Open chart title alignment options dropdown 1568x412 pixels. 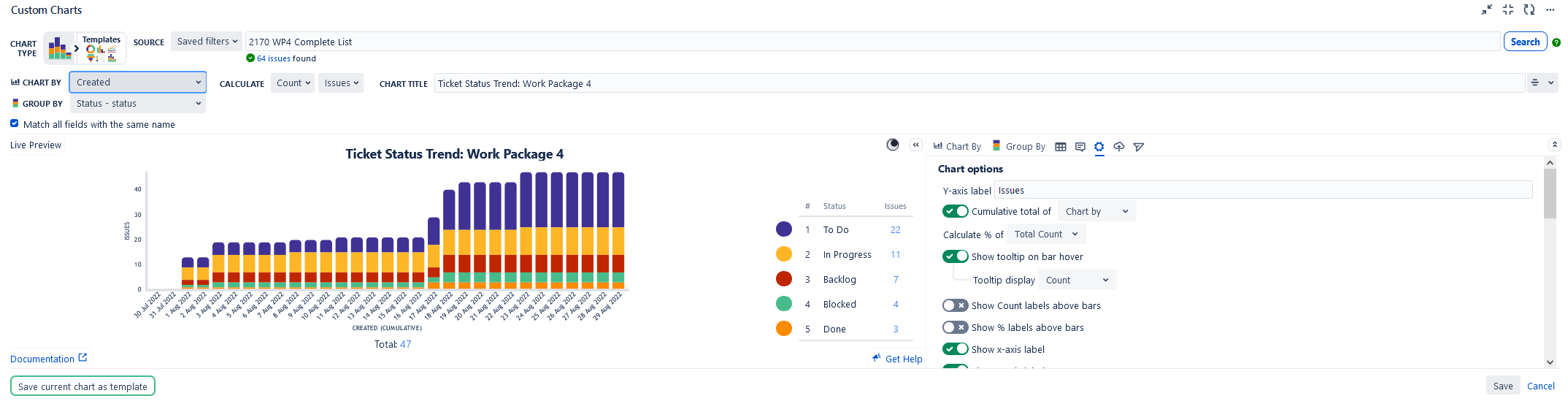click(1542, 83)
